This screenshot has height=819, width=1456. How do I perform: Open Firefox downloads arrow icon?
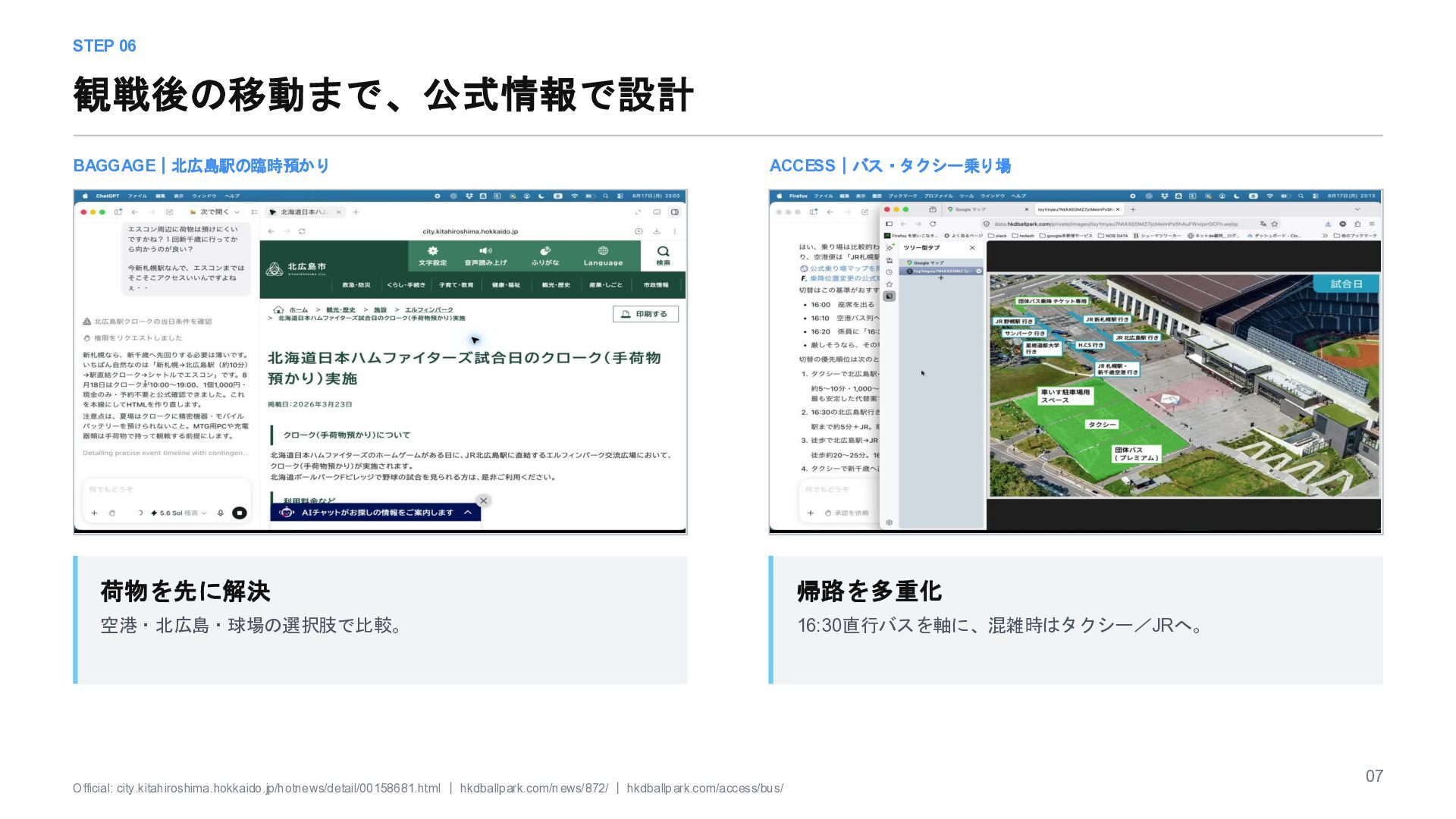[1328, 224]
